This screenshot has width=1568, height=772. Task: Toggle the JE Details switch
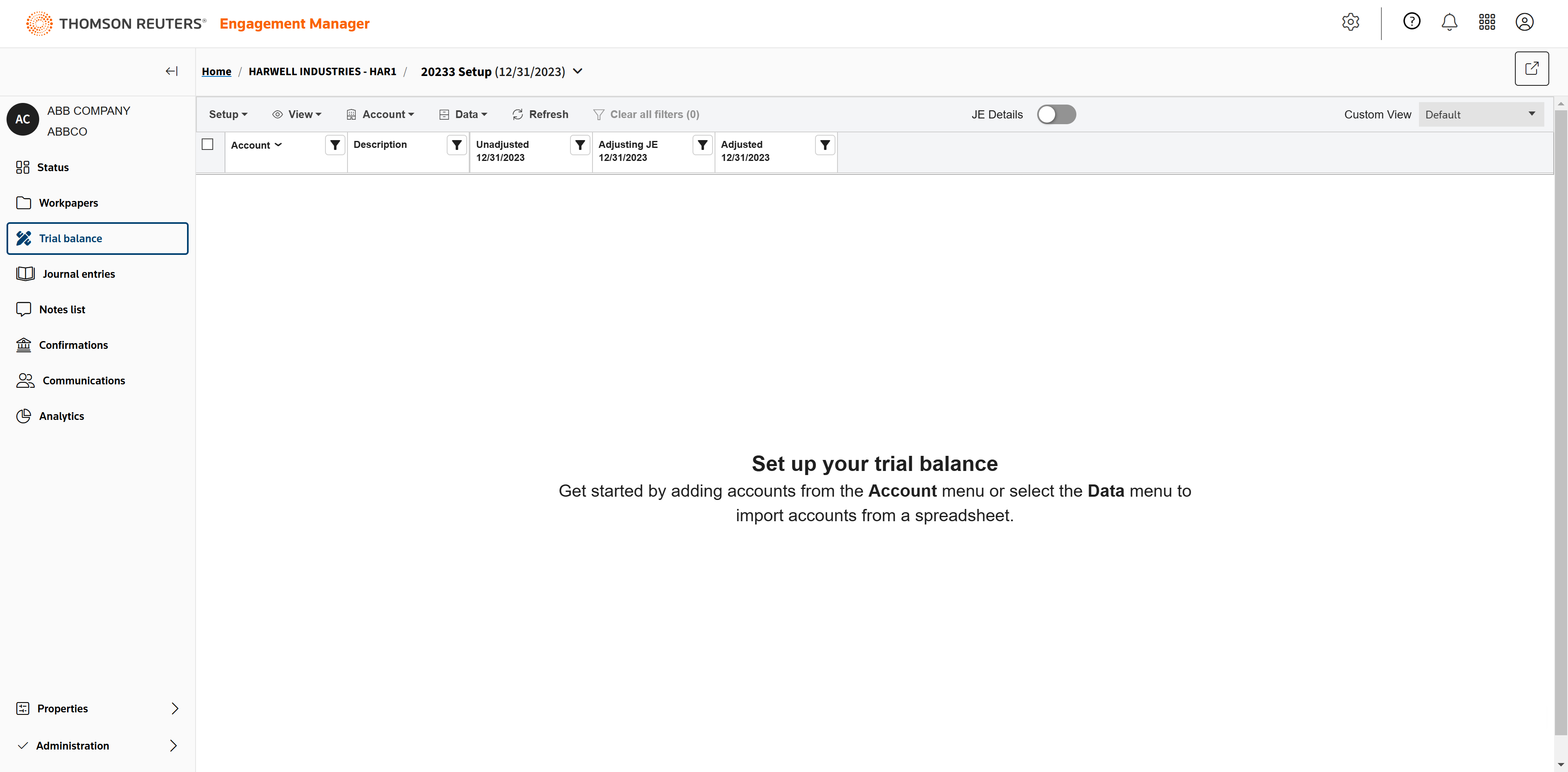point(1056,114)
